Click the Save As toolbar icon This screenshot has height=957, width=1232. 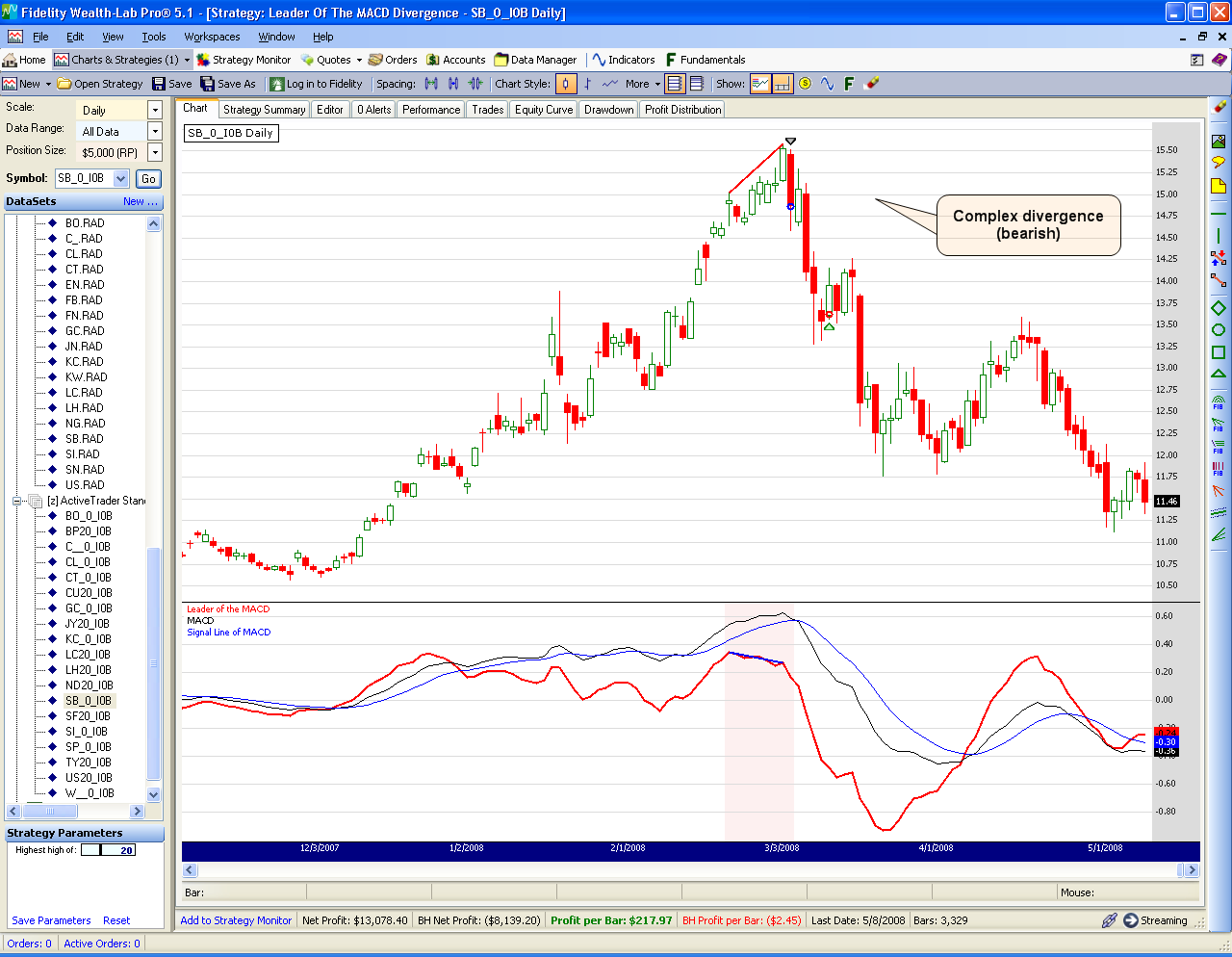click(228, 84)
